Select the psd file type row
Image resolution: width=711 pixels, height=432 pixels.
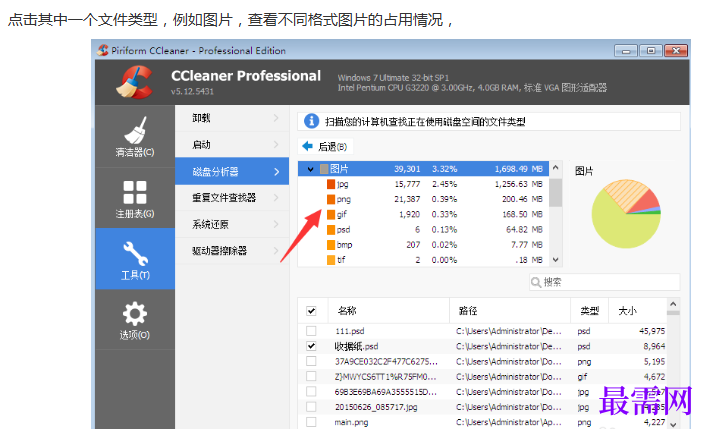click(x=423, y=229)
